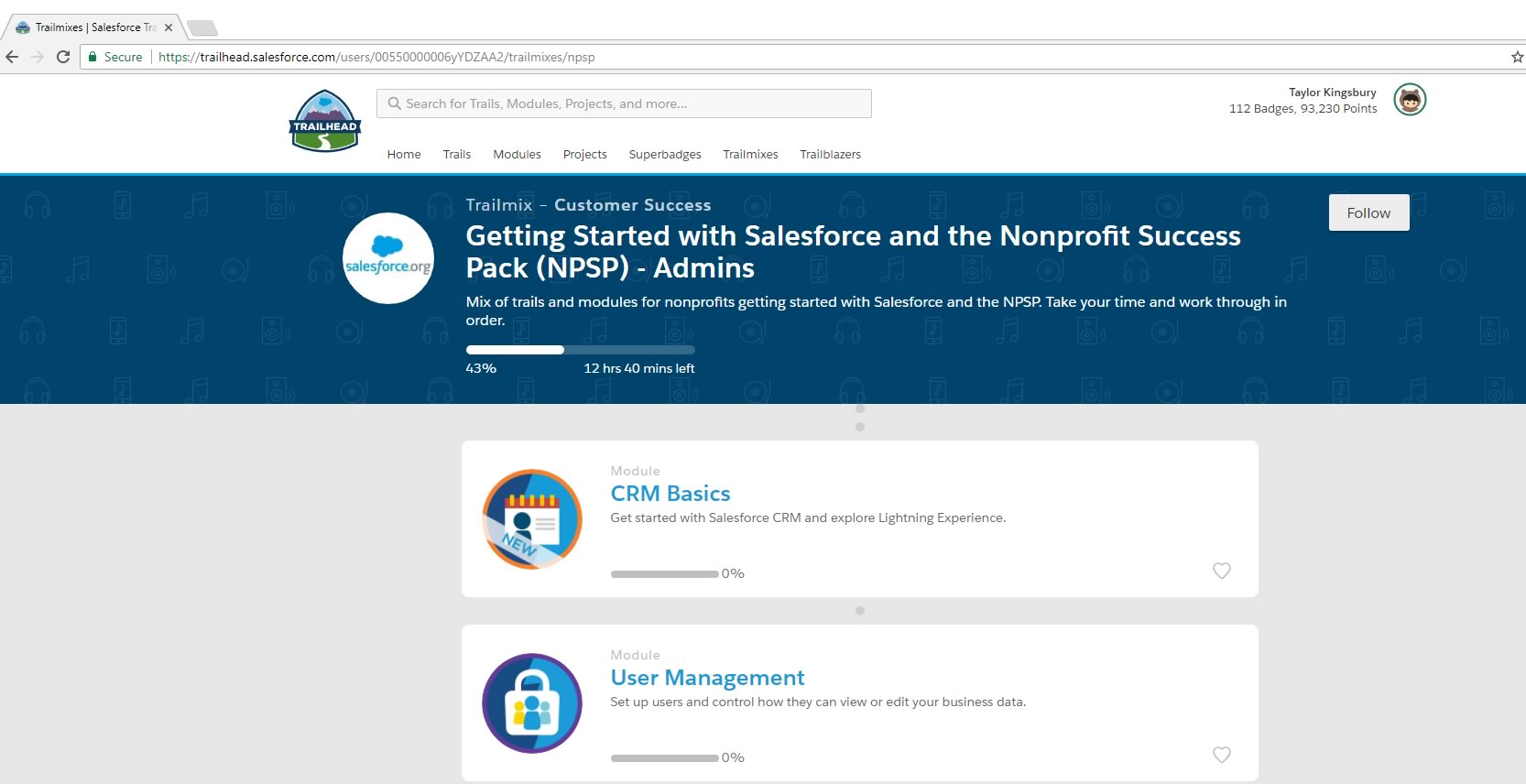Click the Taylor Kingsbury name

point(1332,93)
